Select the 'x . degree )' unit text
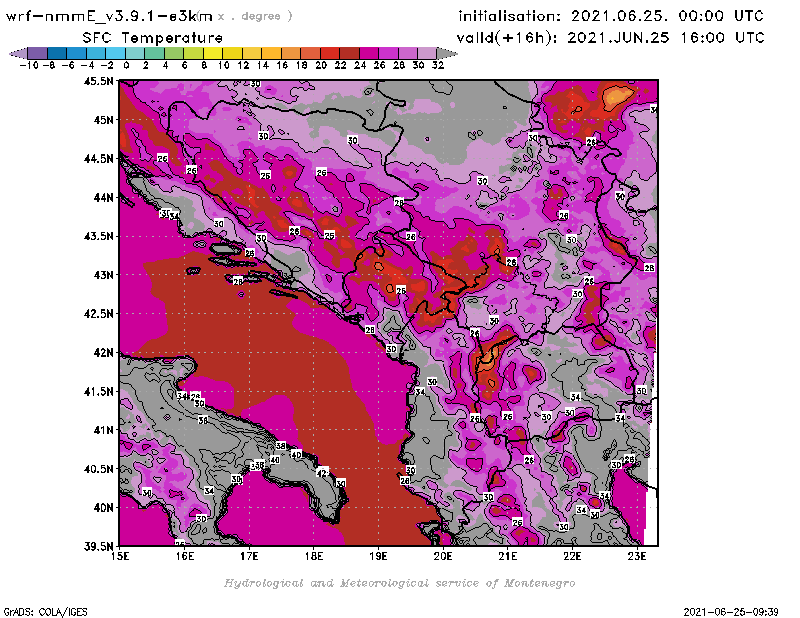 tap(255, 16)
